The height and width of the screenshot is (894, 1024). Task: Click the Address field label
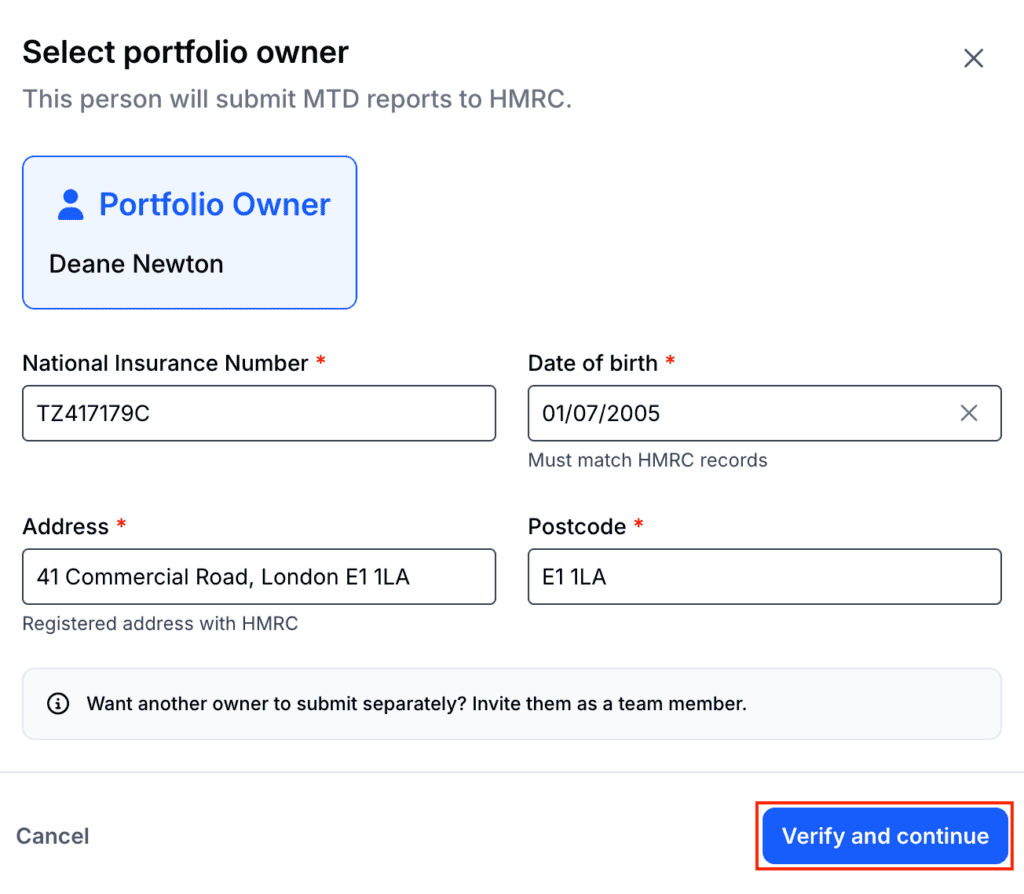(x=65, y=526)
